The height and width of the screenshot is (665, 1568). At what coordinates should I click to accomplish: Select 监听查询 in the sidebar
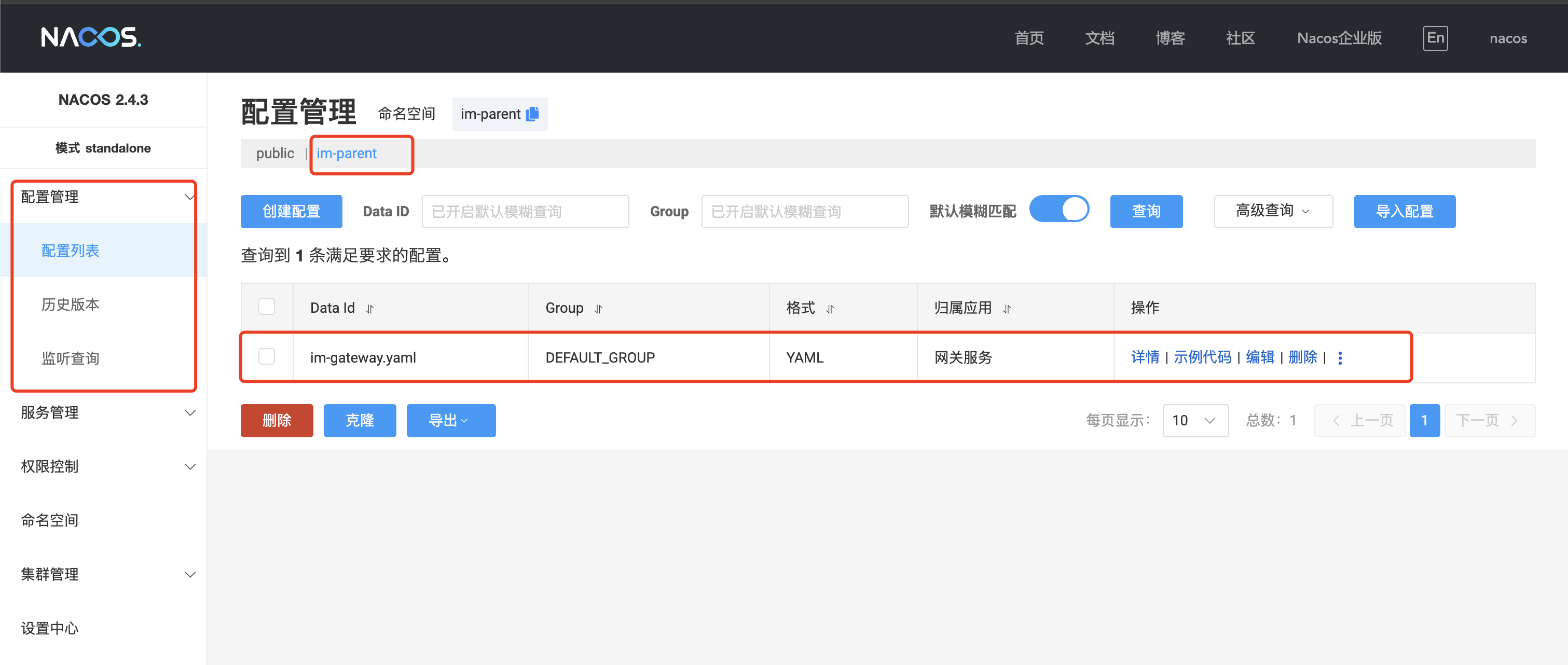click(x=103, y=358)
